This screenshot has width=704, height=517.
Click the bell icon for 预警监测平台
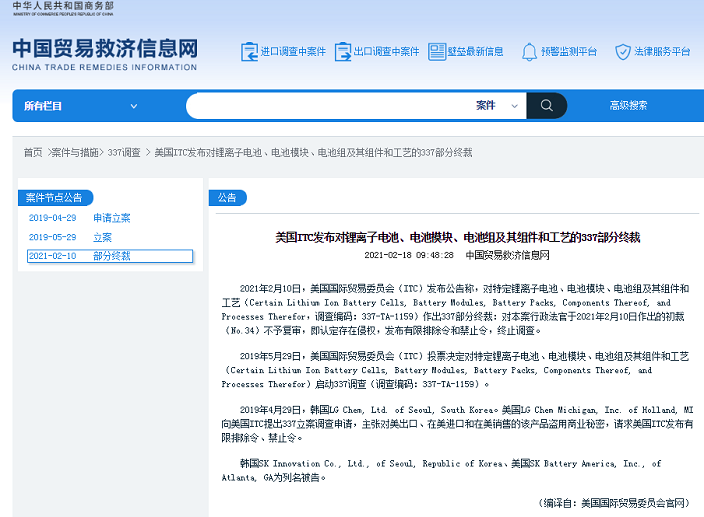pos(529,52)
